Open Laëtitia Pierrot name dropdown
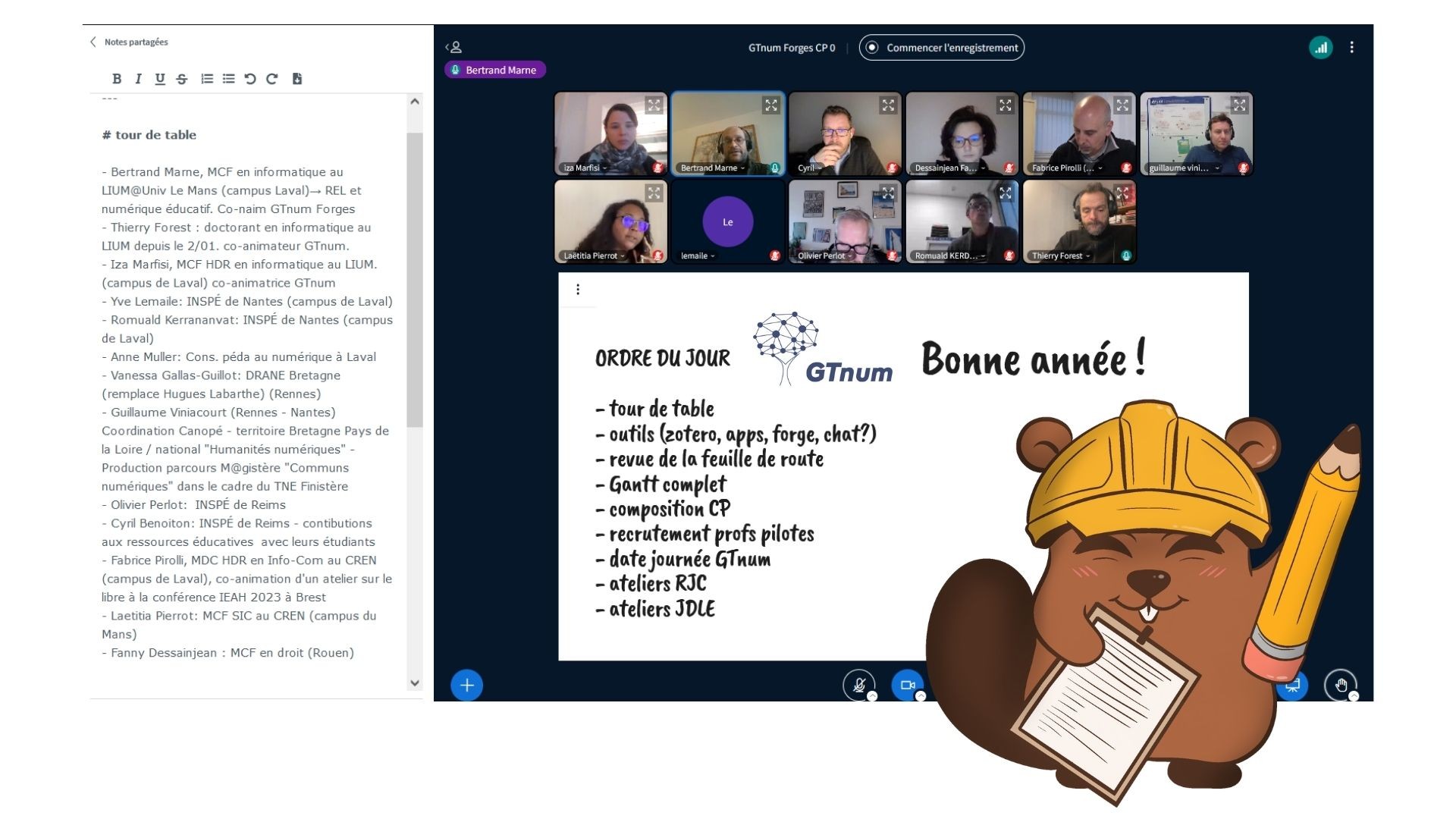This screenshot has width=1456, height=819. click(x=594, y=256)
